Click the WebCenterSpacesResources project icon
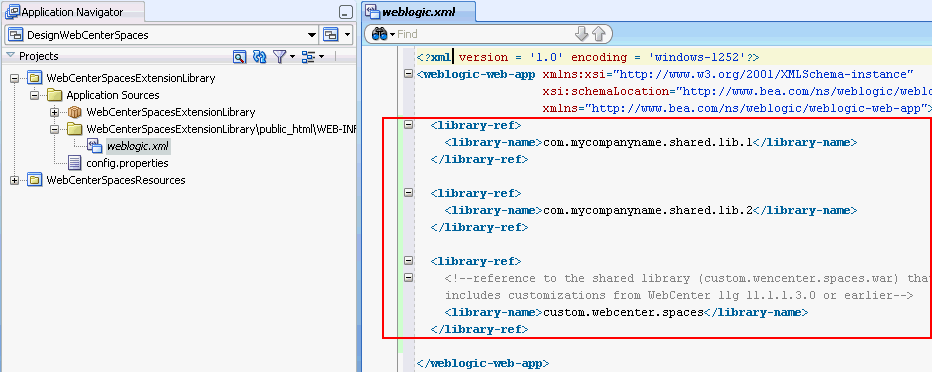Image resolution: width=932 pixels, height=372 pixels. point(34,180)
